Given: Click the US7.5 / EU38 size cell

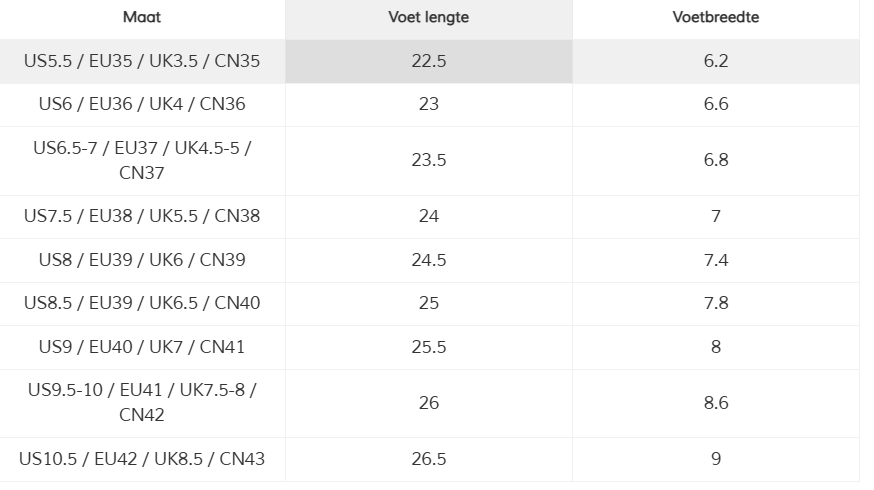Looking at the screenshot, I should coord(142,217).
